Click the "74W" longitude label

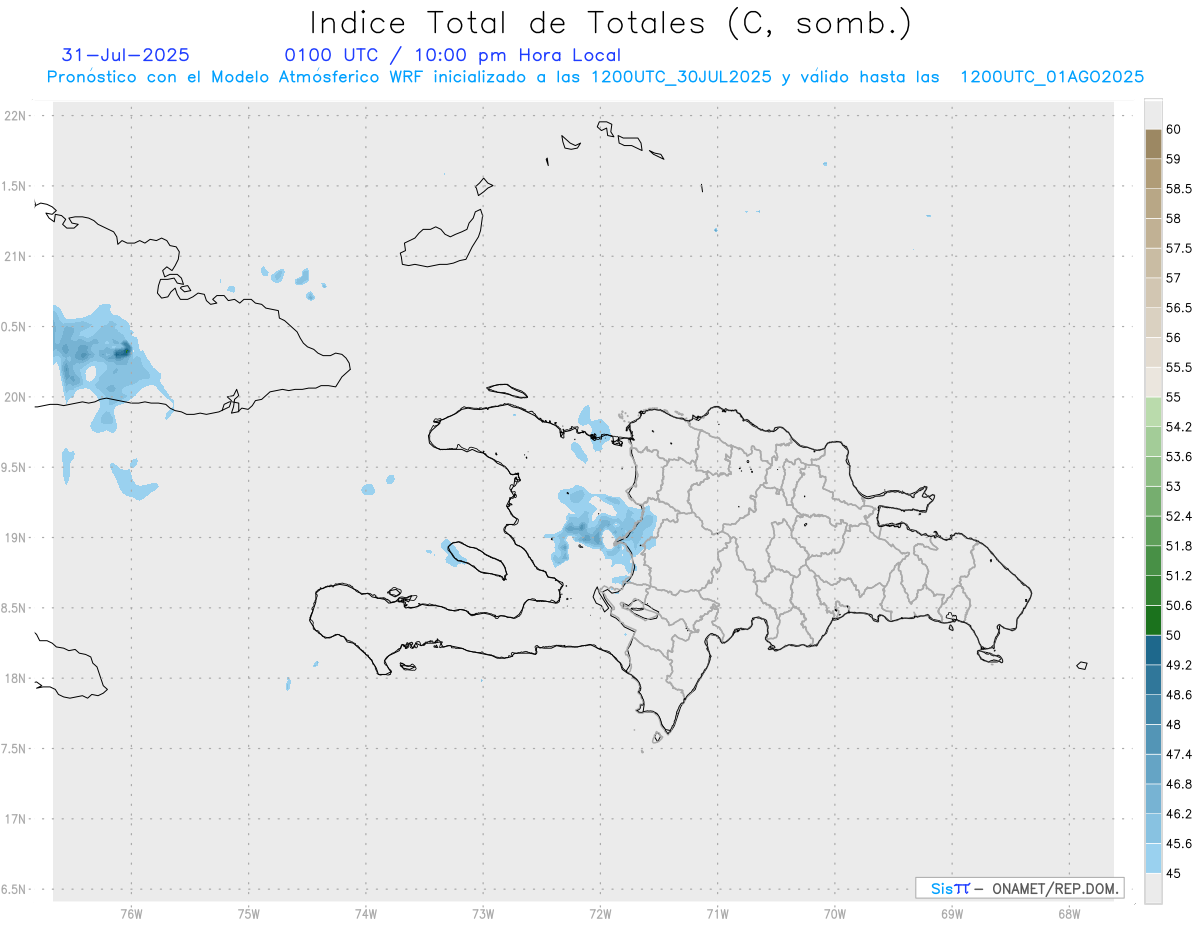pyautogui.click(x=366, y=913)
